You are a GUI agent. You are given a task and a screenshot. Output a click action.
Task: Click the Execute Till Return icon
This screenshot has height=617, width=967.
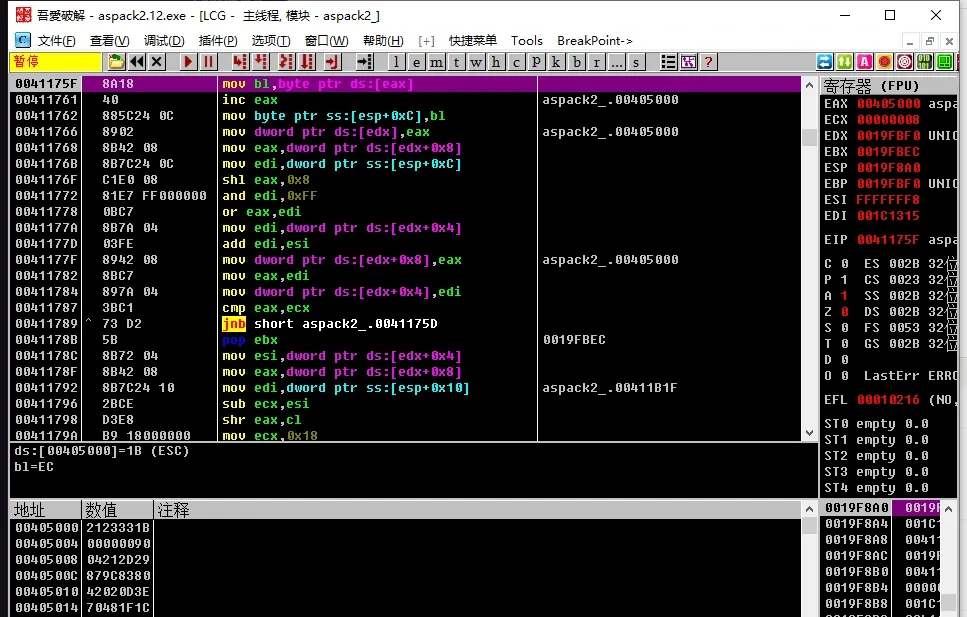(x=332, y=62)
